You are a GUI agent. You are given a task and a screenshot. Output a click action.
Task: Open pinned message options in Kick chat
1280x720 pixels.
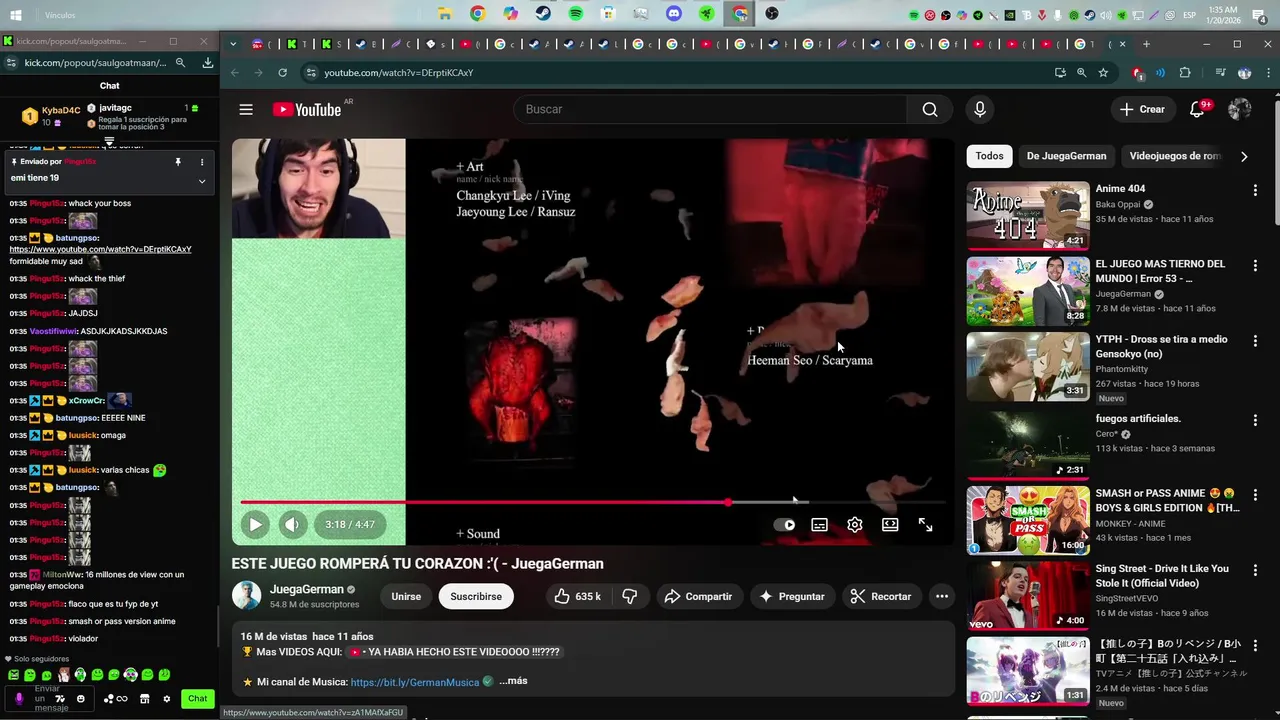(201, 162)
